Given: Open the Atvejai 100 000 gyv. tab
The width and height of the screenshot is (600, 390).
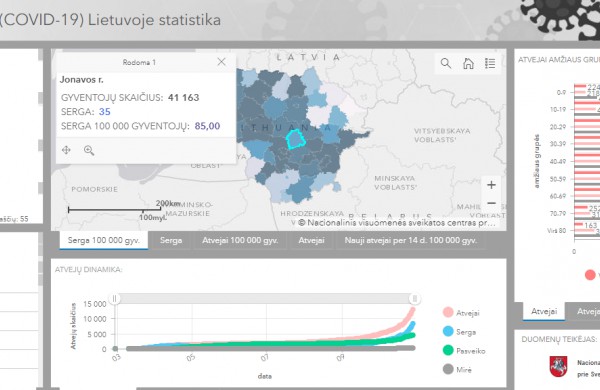Looking at the screenshot, I should point(240,240).
